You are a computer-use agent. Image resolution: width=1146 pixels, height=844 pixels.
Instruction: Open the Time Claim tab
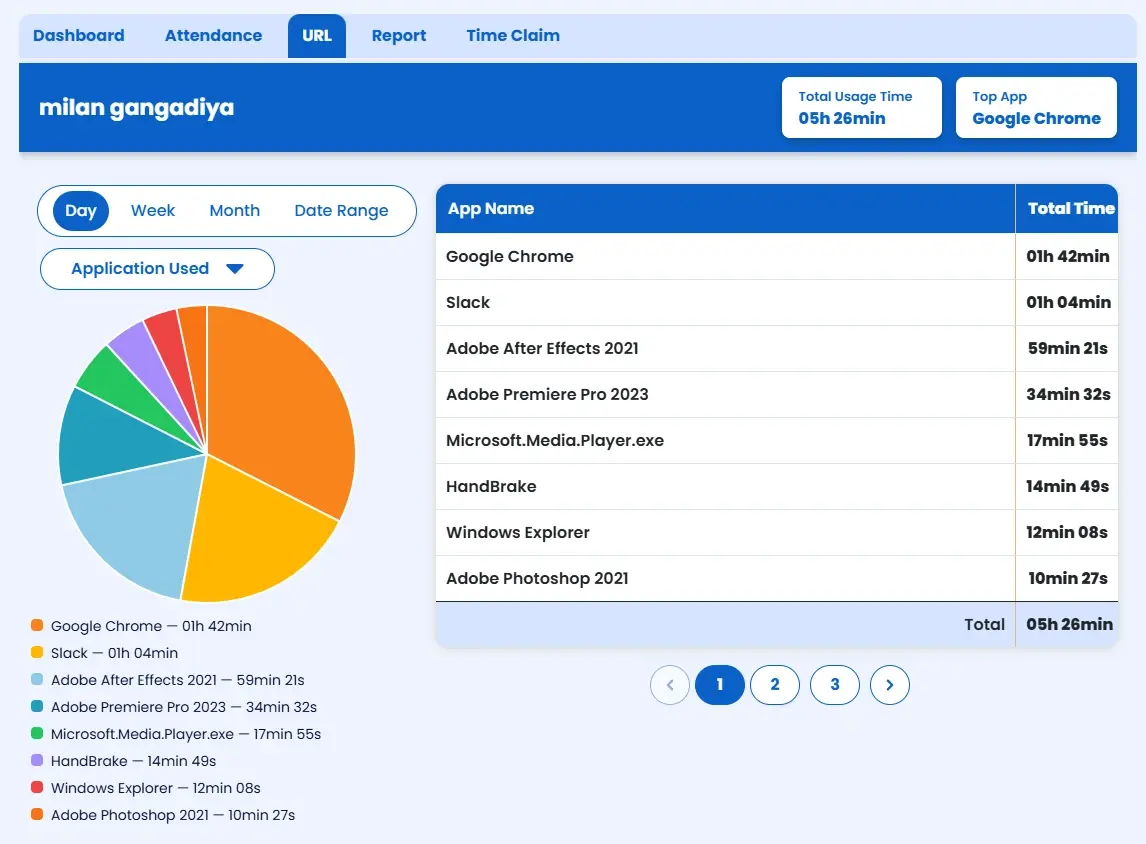[x=513, y=36]
